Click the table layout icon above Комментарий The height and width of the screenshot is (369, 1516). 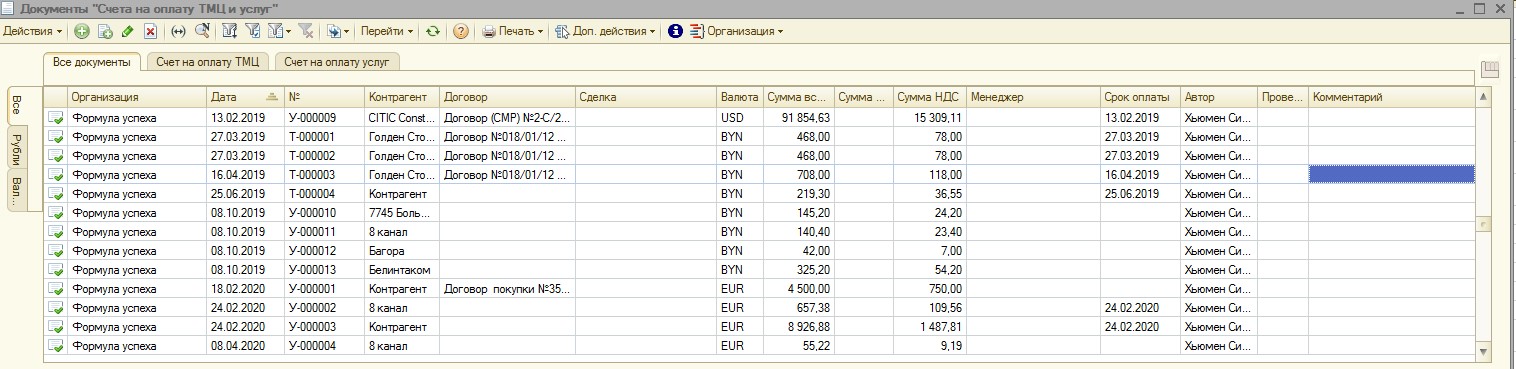pos(1490,69)
